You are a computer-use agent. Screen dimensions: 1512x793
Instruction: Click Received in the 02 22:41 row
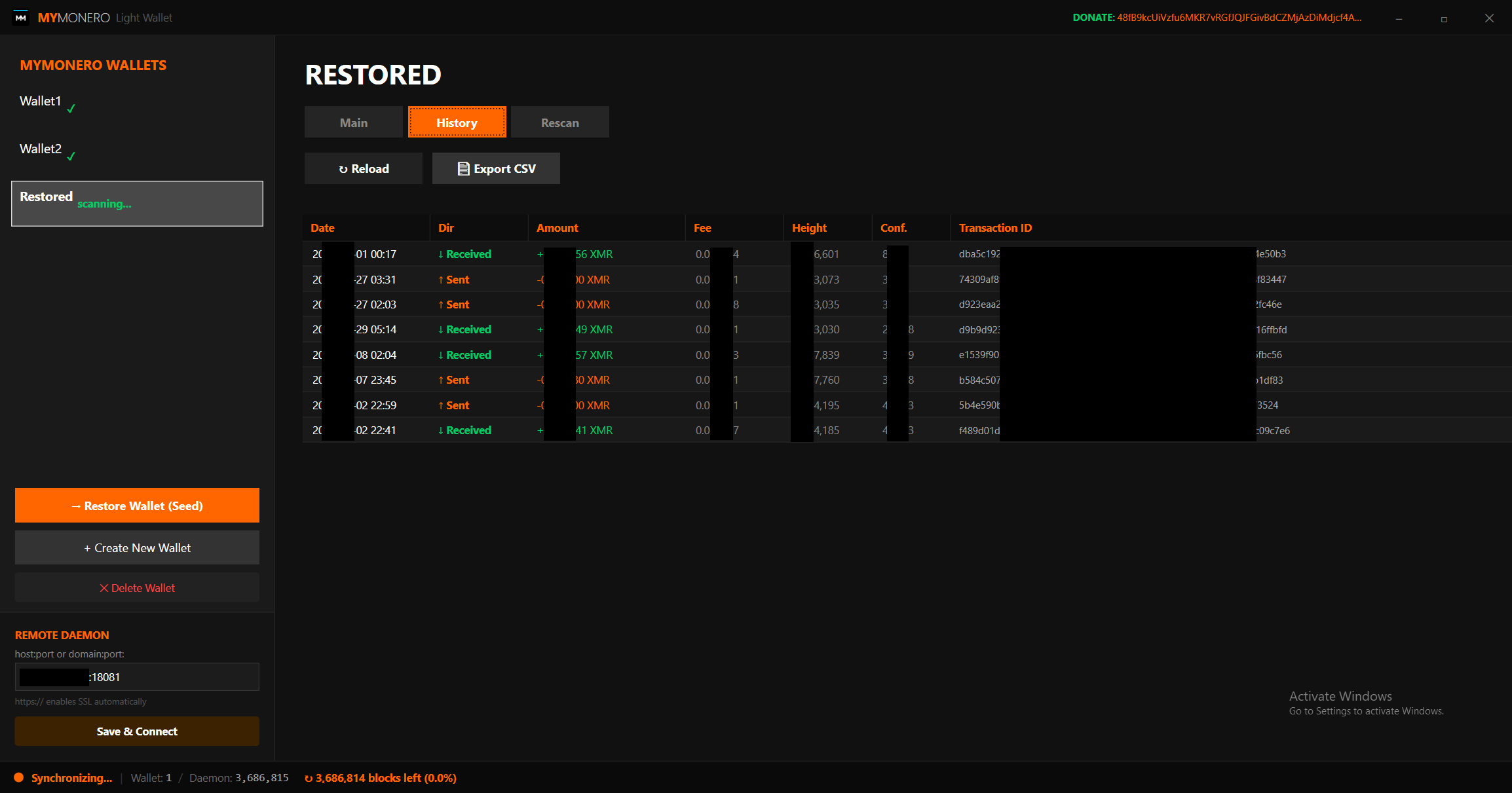pos(464,430)
